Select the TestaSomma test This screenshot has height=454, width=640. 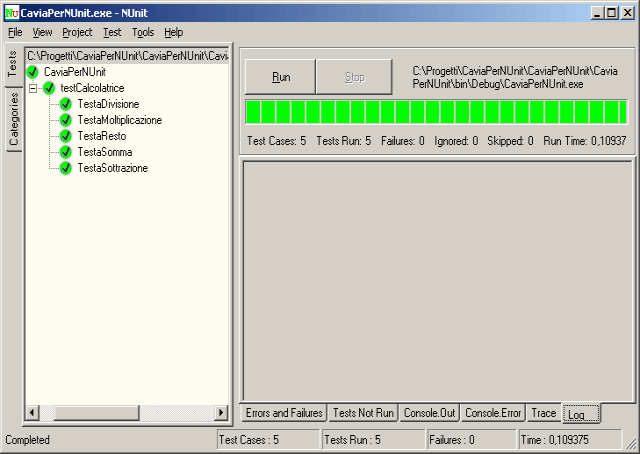[105, 152]
